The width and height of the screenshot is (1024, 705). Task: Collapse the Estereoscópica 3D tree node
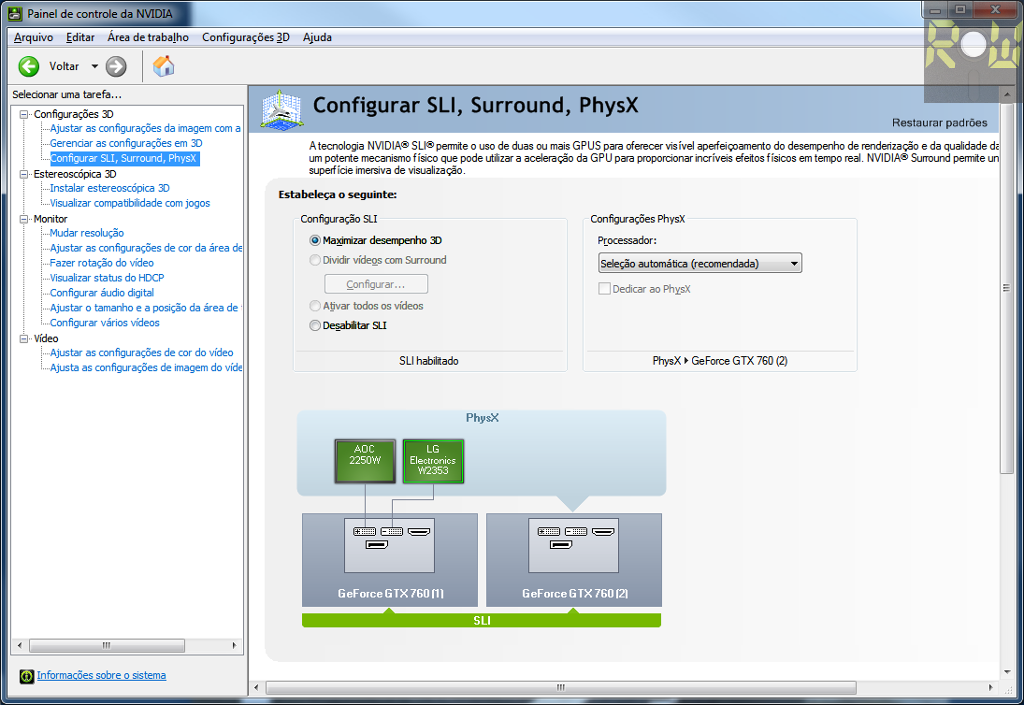click(24, 174)
